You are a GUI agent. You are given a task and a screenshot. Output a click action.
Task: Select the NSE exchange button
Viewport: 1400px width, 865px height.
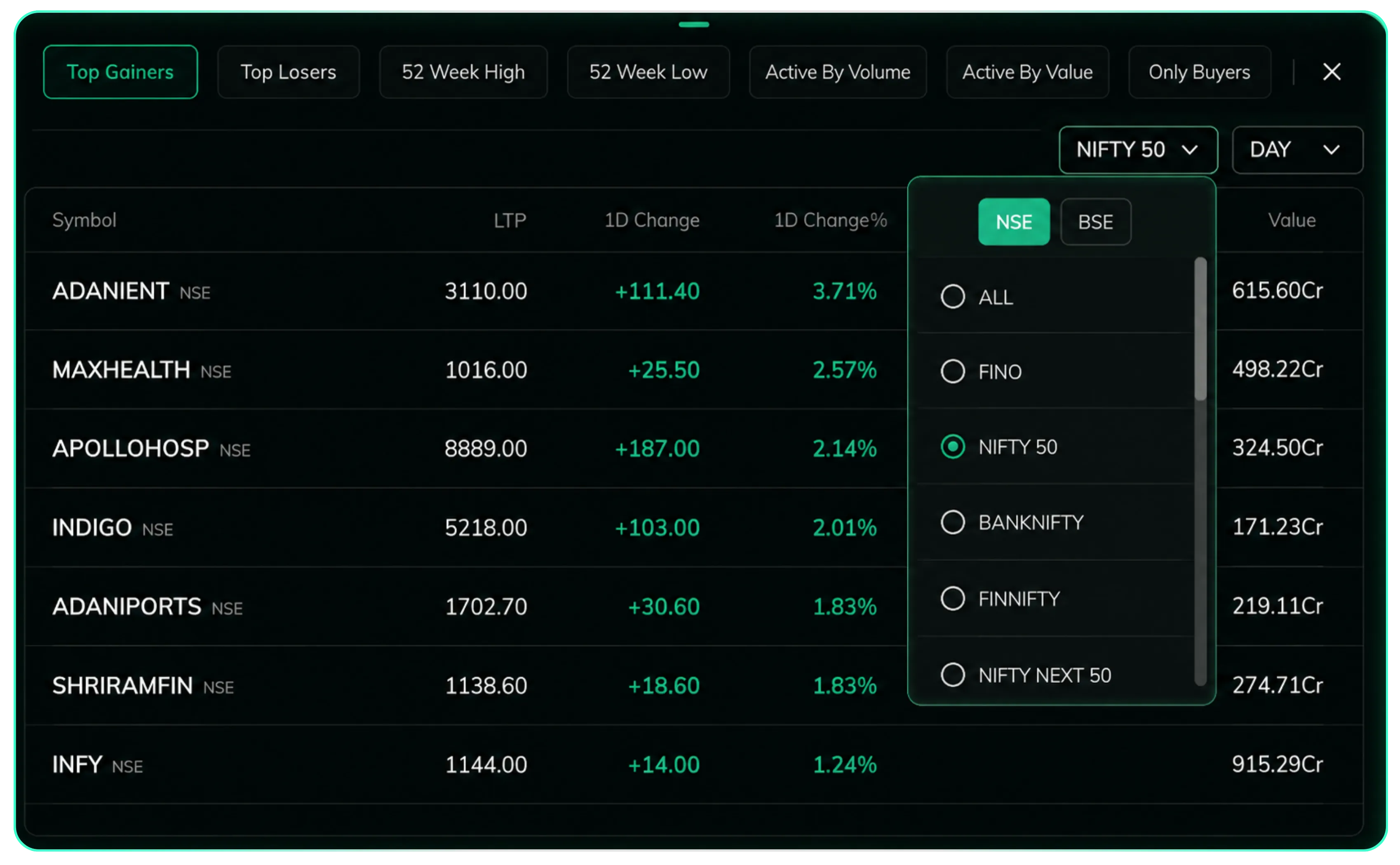point(1013,222)
